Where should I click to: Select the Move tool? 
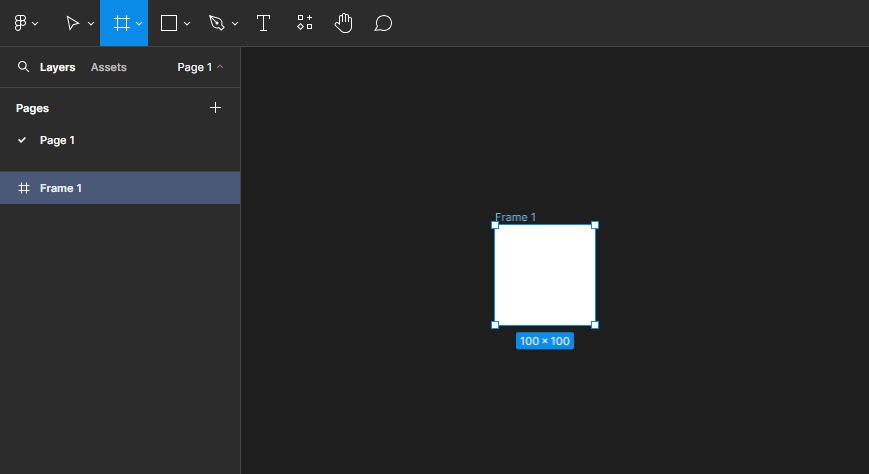point(72,23)
